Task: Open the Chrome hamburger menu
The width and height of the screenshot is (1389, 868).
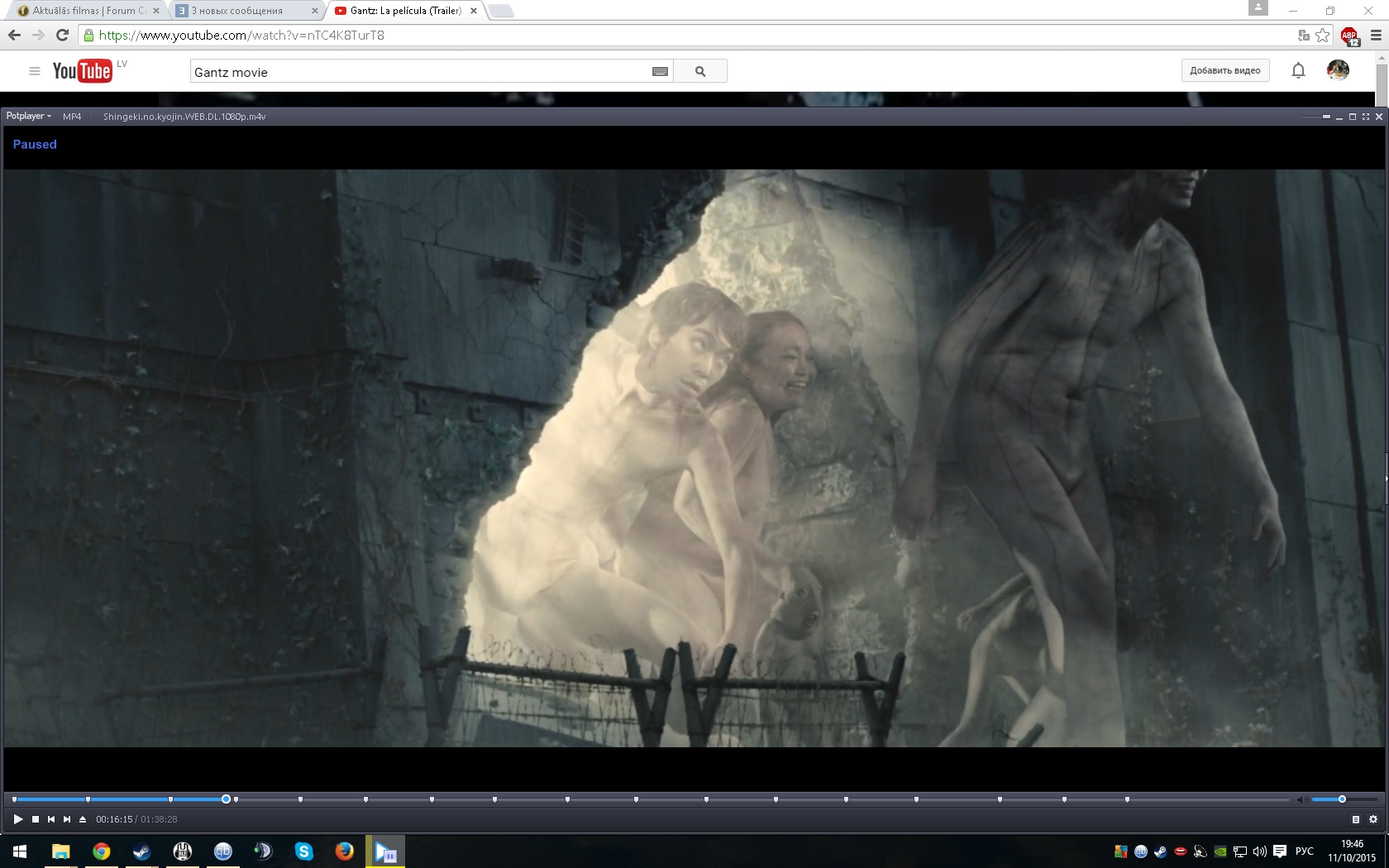Action: pos(1376,36)
